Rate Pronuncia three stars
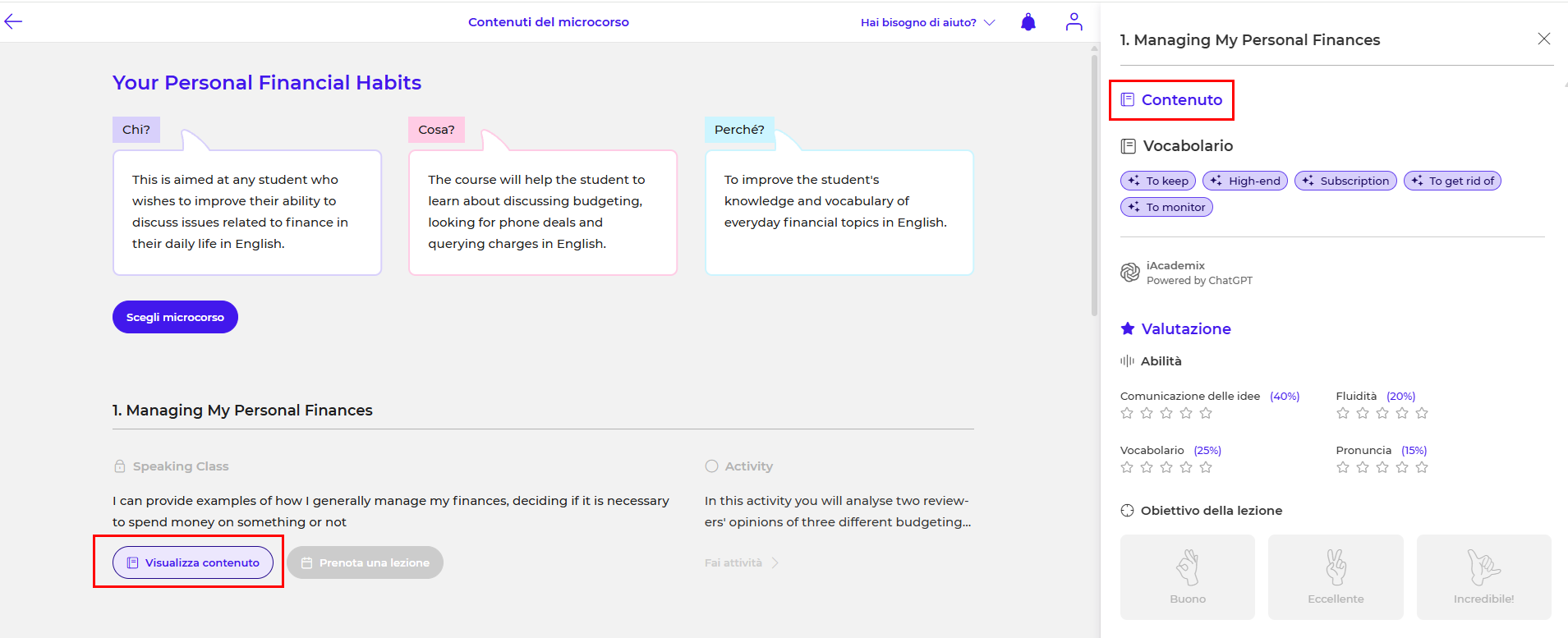1568x638 pixels. point(1382,467)
